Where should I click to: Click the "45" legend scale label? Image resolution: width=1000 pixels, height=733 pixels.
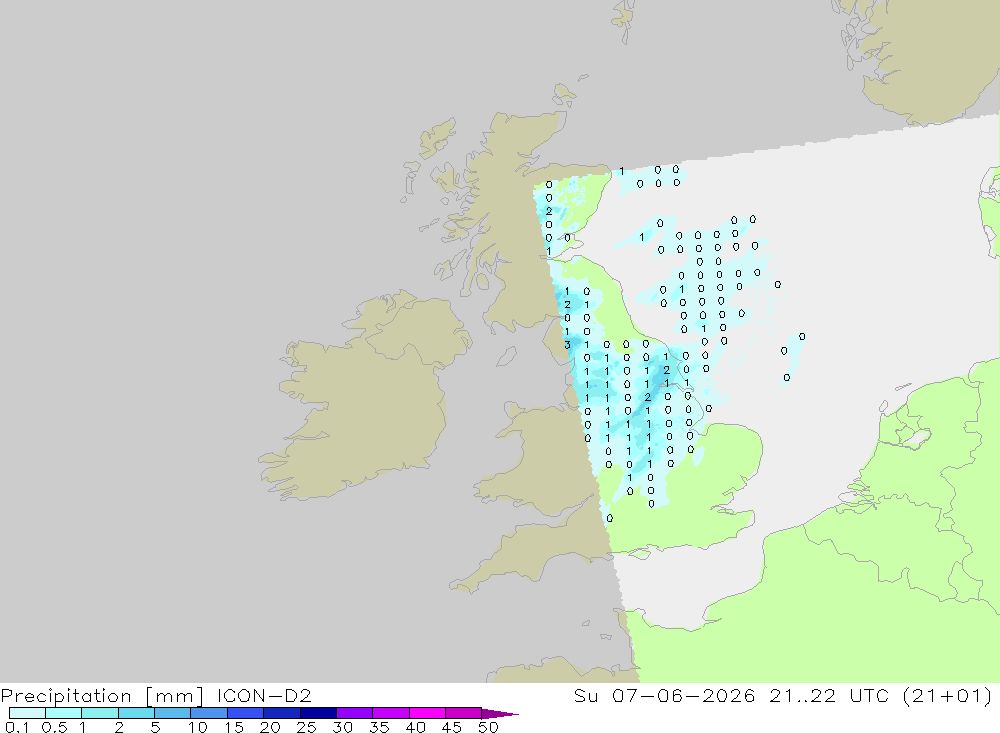pyautogui.click(x=452, y=727)
